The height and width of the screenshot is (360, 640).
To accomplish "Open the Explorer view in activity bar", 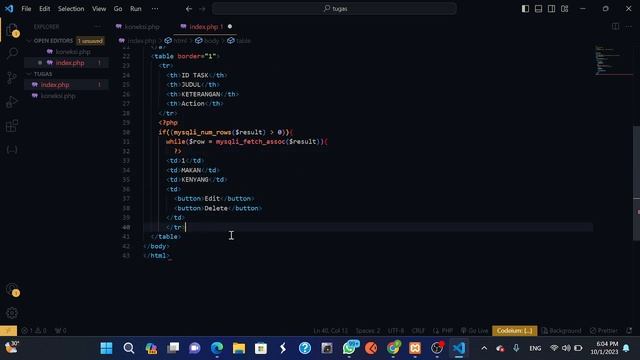I will pos(12,30).
